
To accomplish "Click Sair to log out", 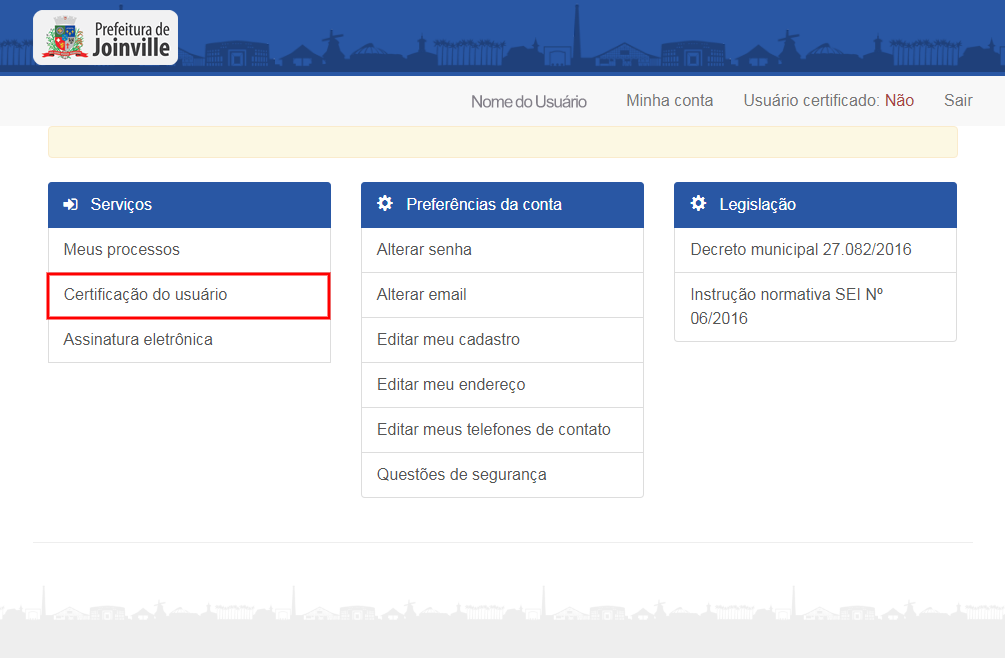I will point(958,101).
